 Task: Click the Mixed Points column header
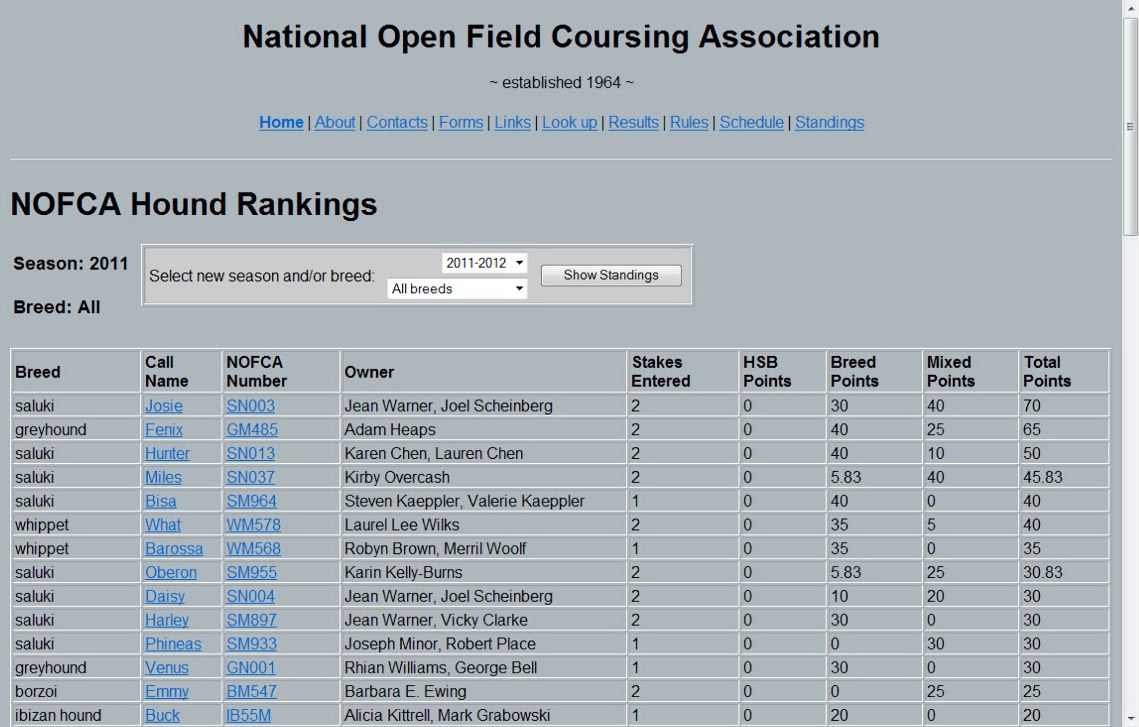pos(970,372)
